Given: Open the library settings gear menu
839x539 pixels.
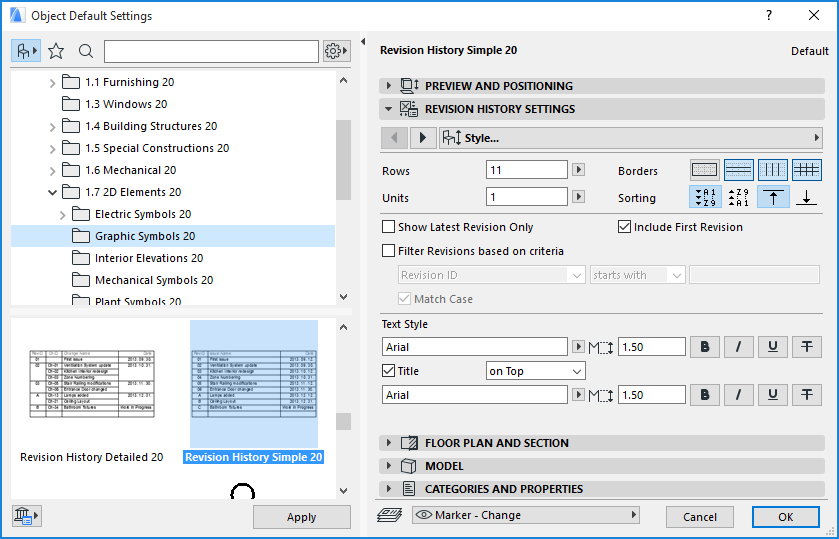Looking at the screenshot, I should tap(337, 51).
